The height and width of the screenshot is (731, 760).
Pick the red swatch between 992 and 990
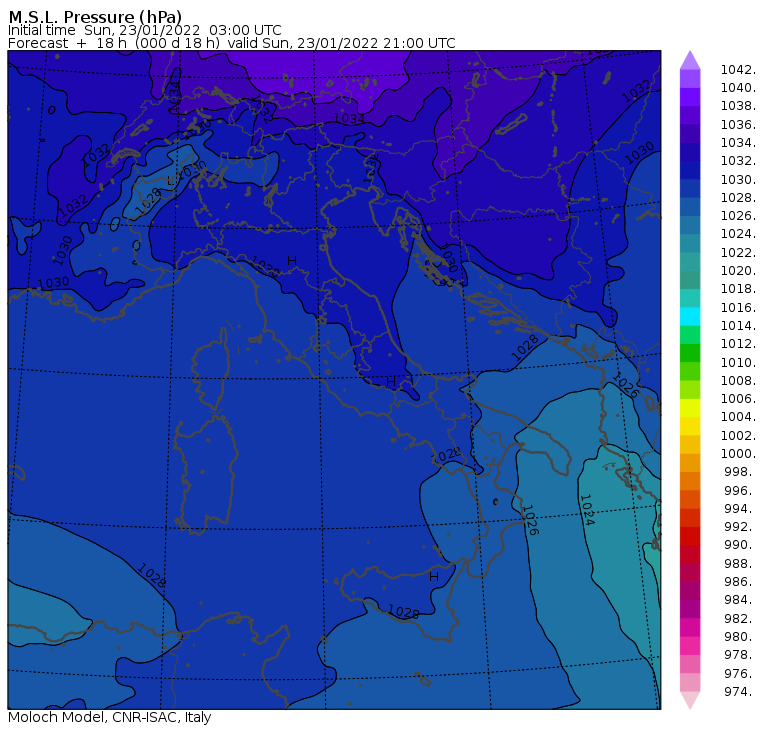(690, 536)
